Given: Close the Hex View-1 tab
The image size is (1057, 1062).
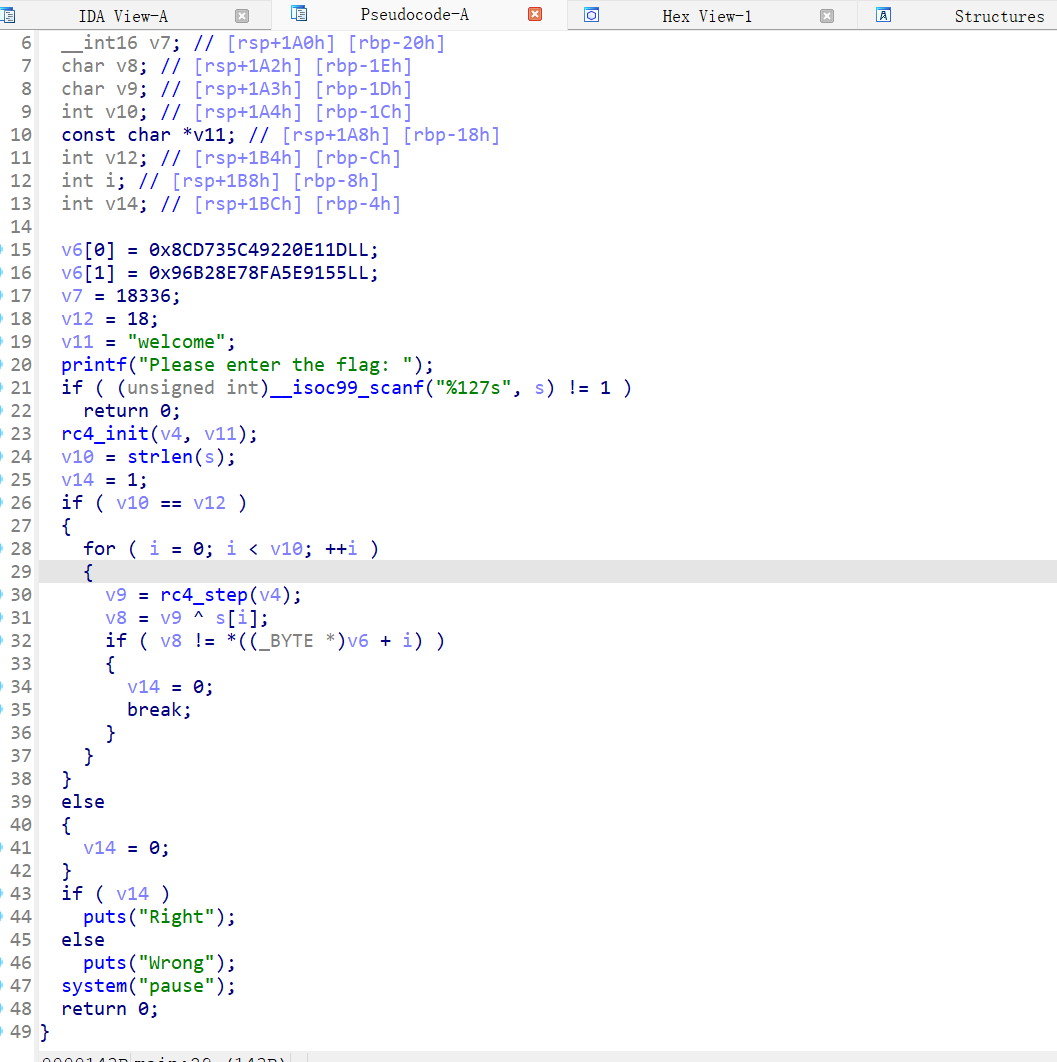Looking at the screenshot, I should click(826, 16).
